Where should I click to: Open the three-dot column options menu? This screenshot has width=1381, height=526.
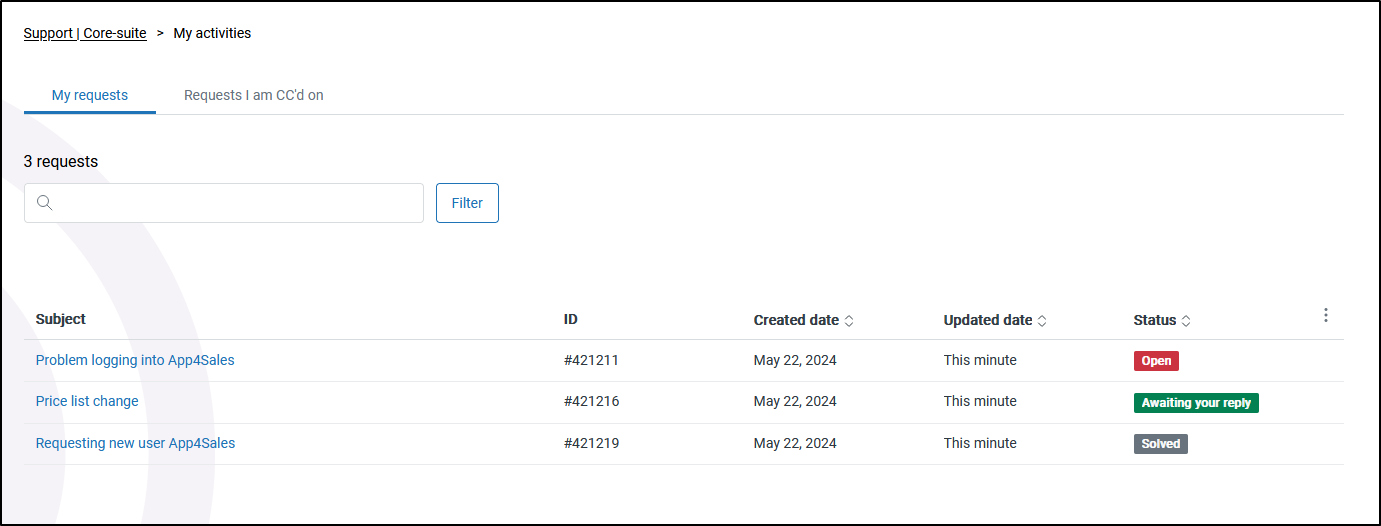click(1326, 315)
